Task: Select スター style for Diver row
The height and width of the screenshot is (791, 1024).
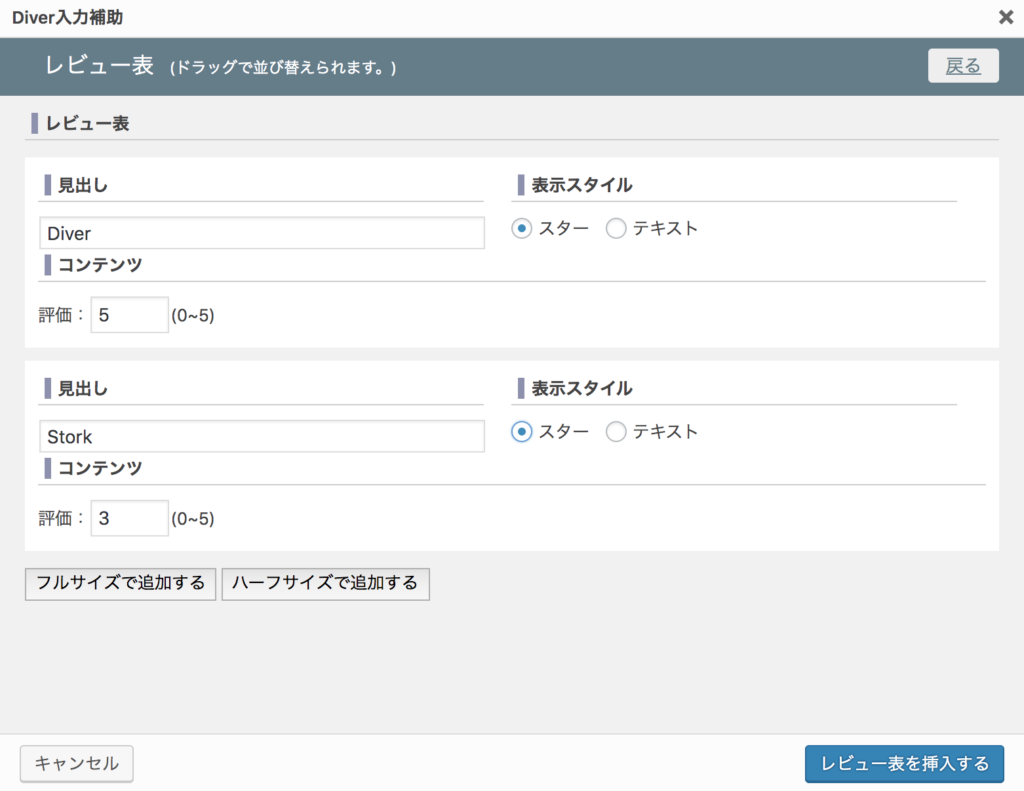Action: tap(521, 229)
